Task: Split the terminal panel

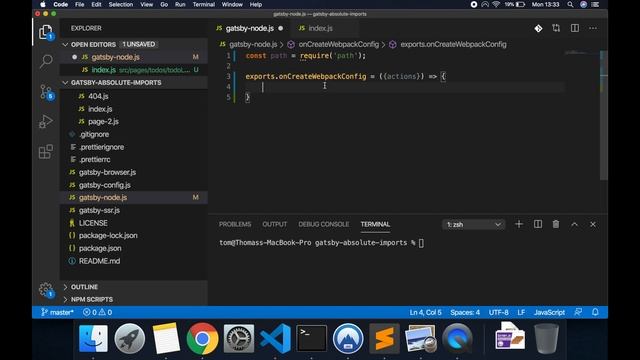Action: (x=538, y=224)
